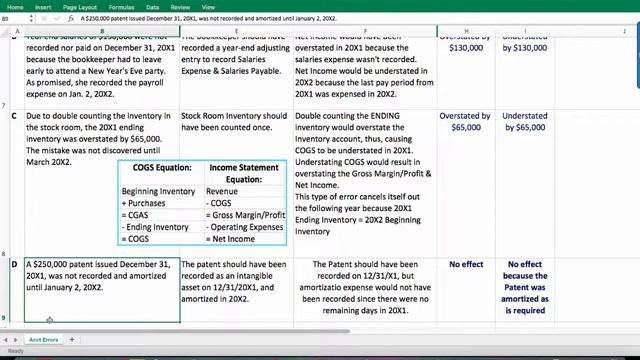Viewport: 640px width, 360px height.
Task: Open the Insert Function fx button
Action: coord(71,18)
